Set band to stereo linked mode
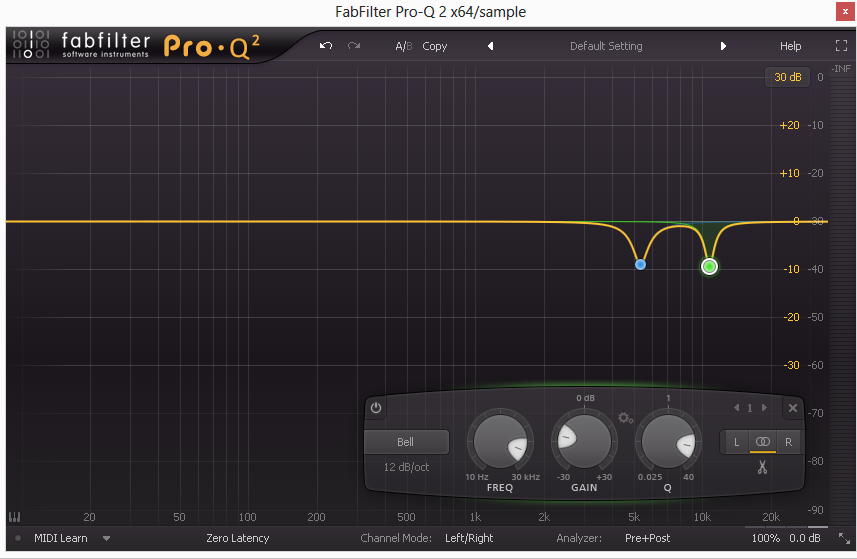Viewport: 857px width, 559px height. tap(762, 442)
